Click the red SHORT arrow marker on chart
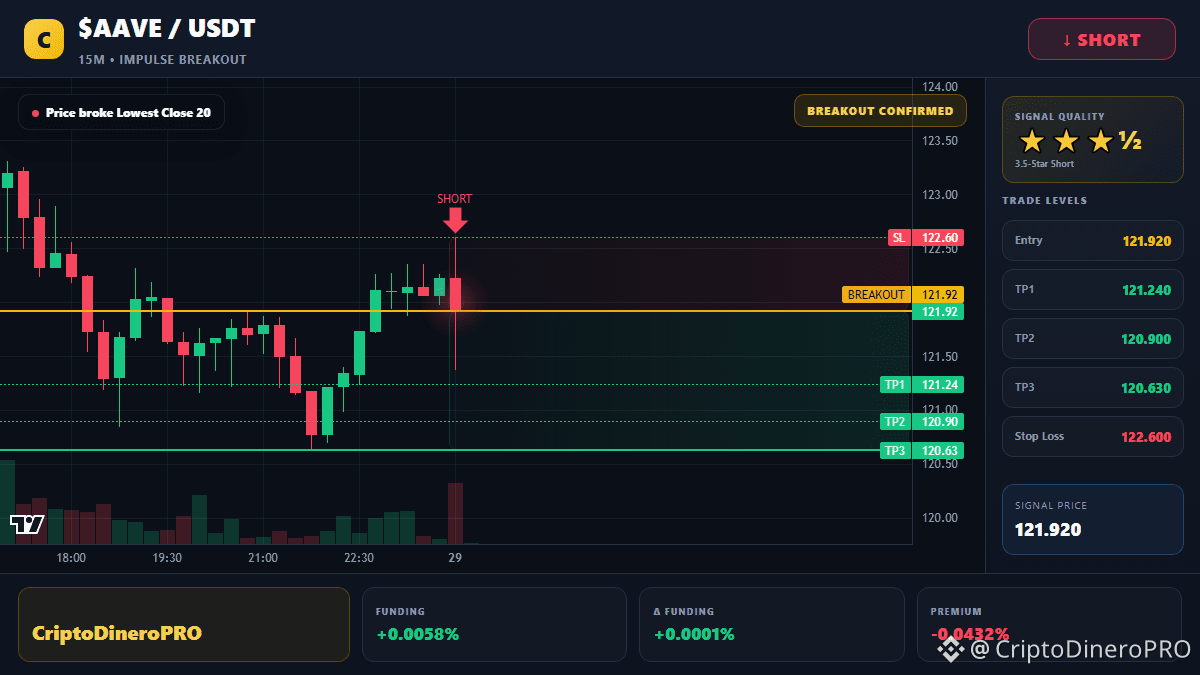Image resolution: width=1200 pixels, height=675 pixels. tap(455, 219)
